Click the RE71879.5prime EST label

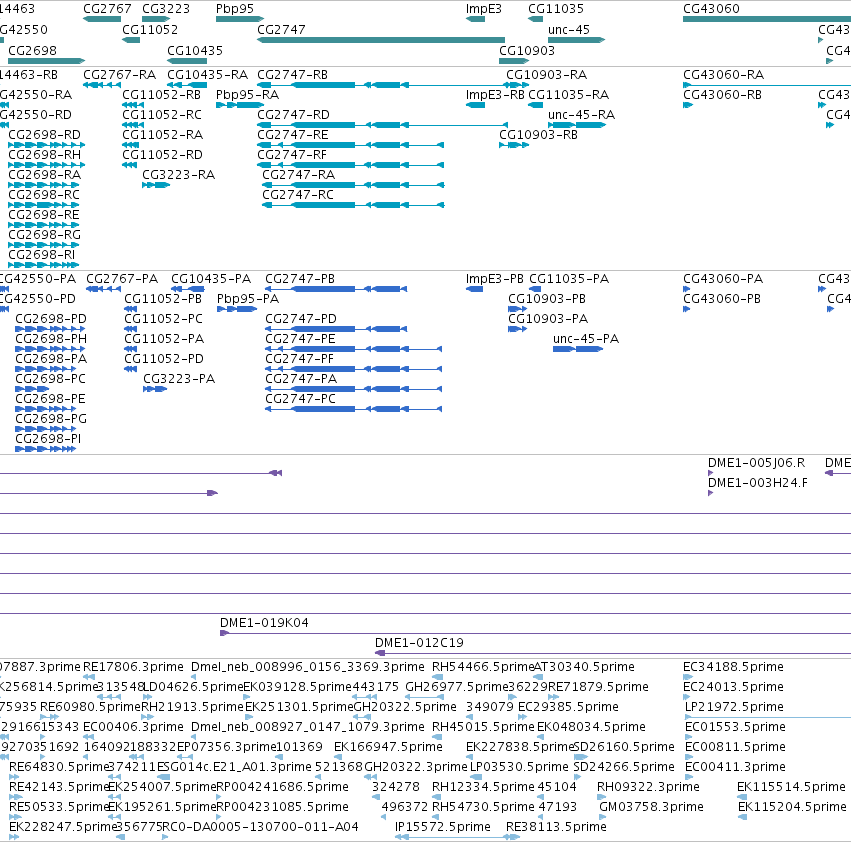(598, 687)
